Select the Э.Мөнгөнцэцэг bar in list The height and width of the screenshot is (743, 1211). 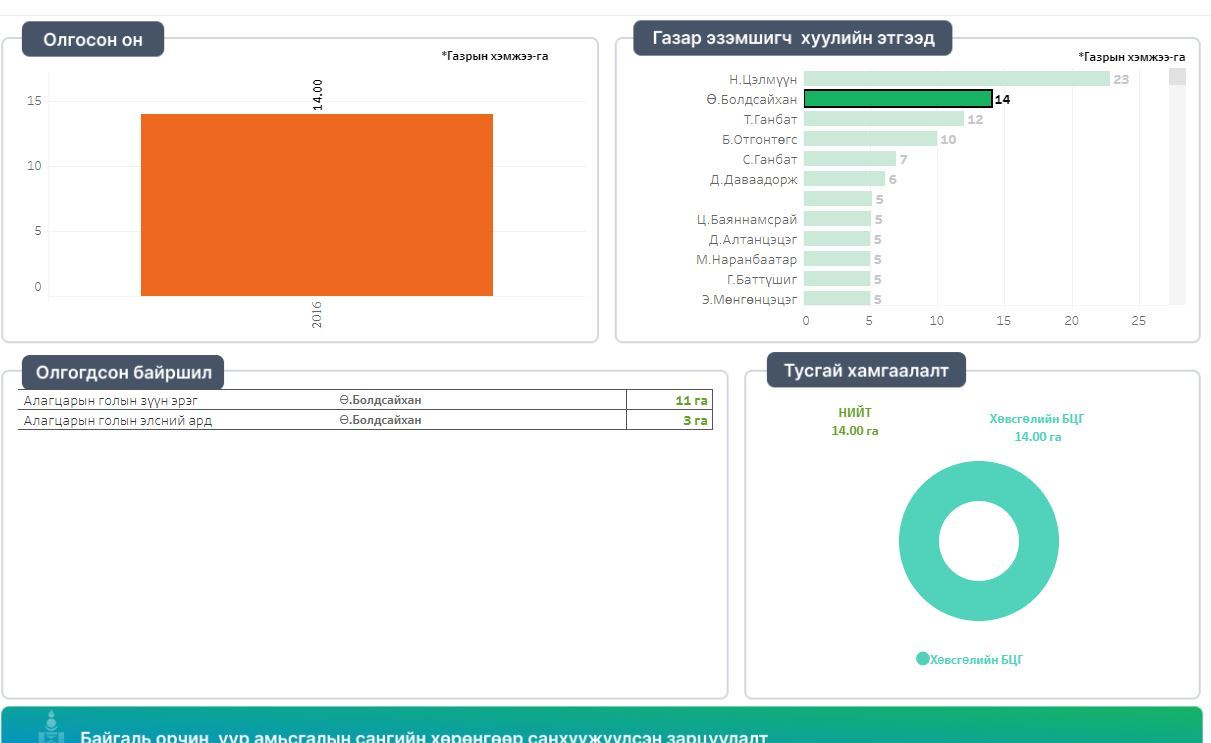[x=837, y=299]
